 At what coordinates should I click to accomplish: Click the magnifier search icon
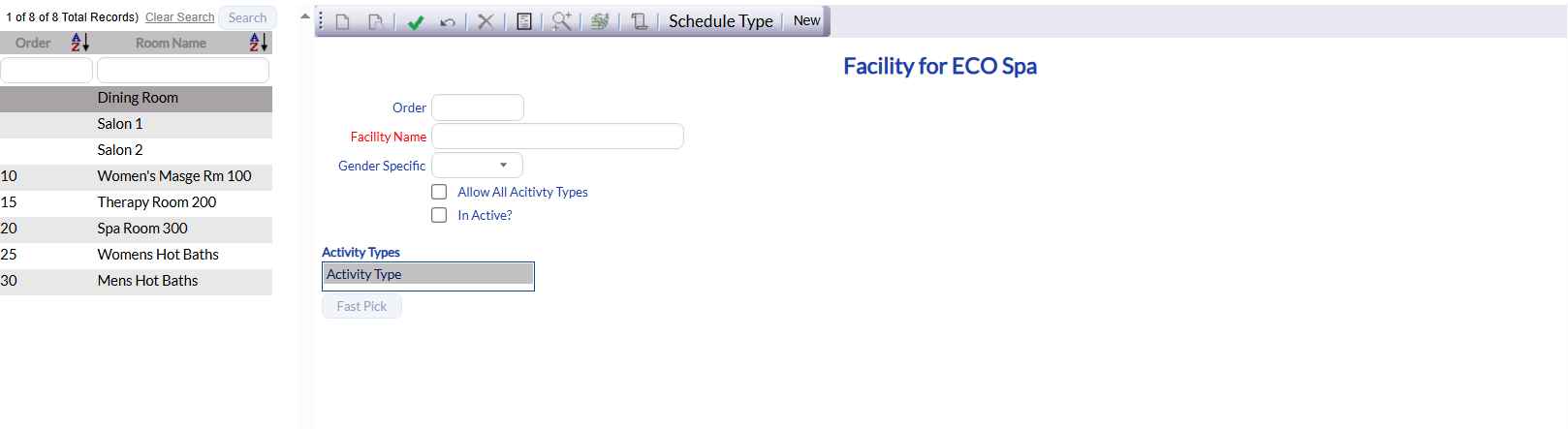[561, 21]
